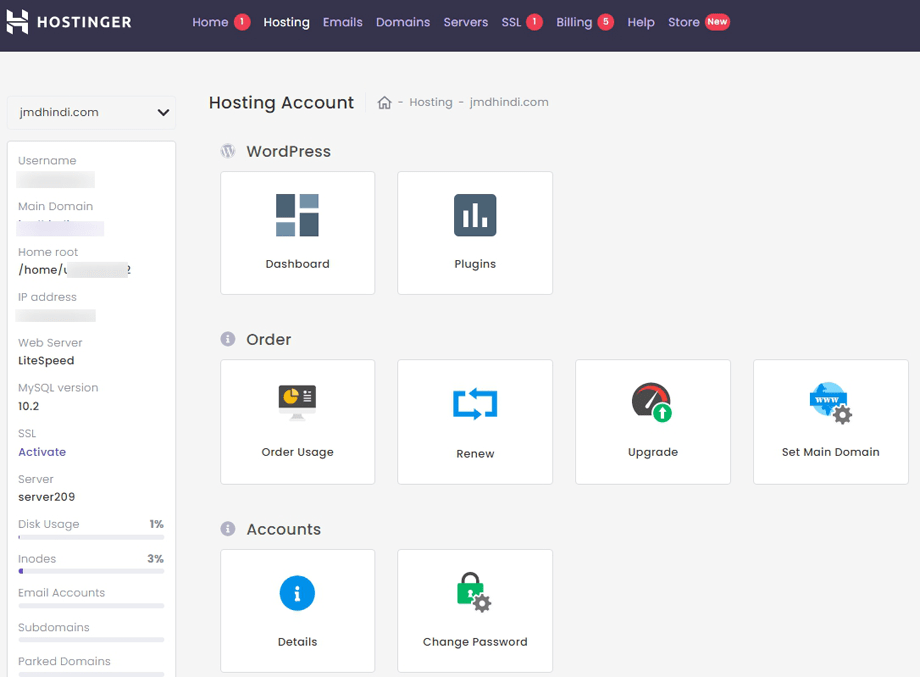Click the Home notification badge

coord(242,22)
